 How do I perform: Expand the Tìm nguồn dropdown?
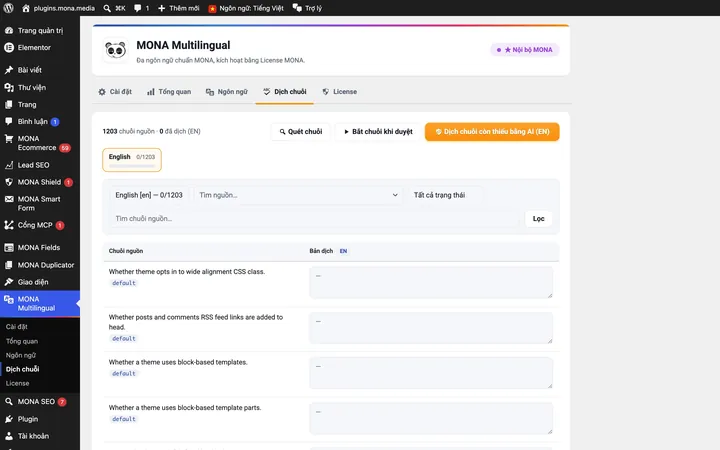point(298,195)
